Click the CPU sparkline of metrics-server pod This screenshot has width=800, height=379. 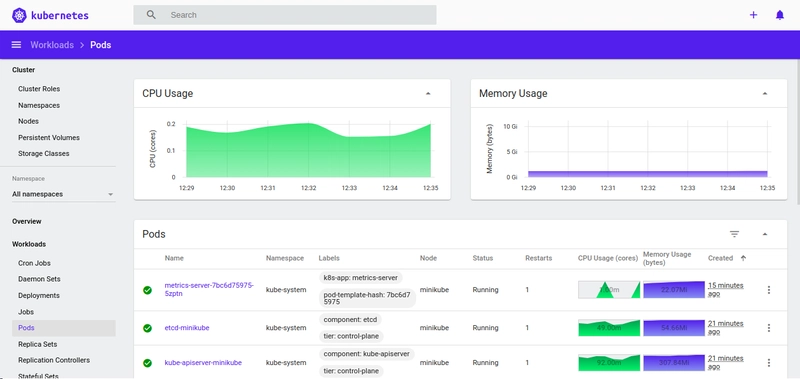point(609,290)
